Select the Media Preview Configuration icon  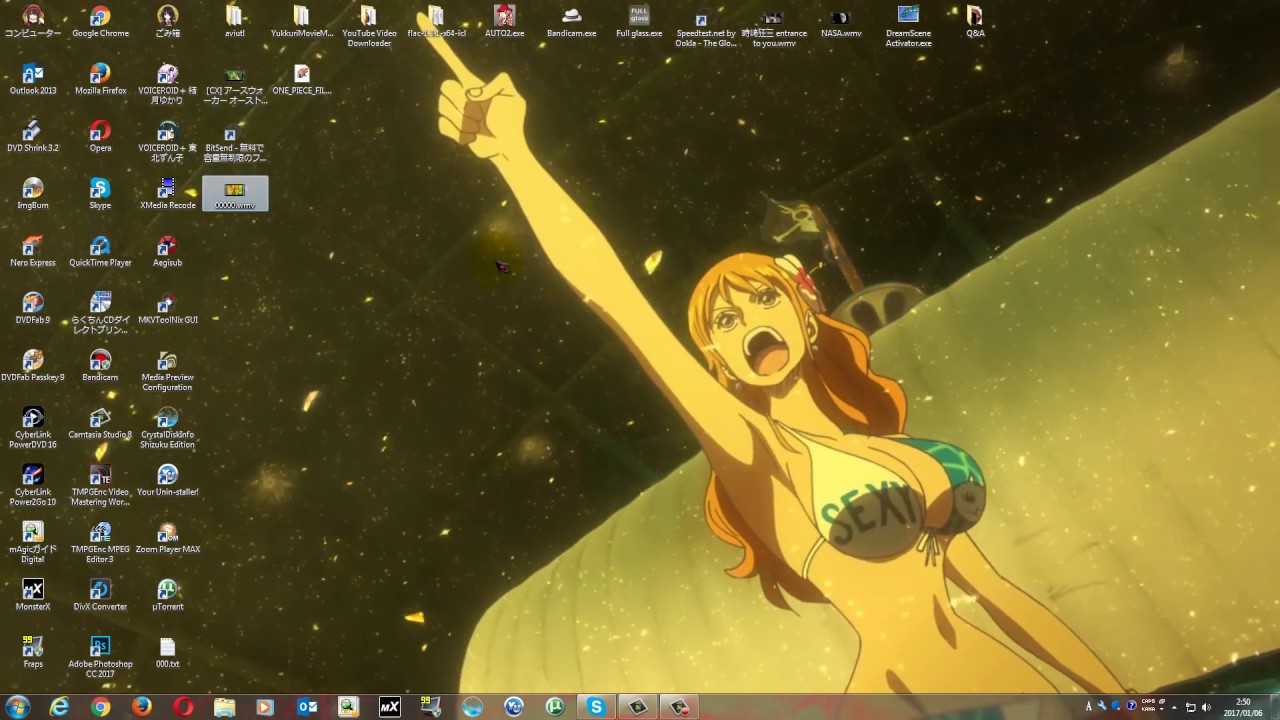point(167,370)
